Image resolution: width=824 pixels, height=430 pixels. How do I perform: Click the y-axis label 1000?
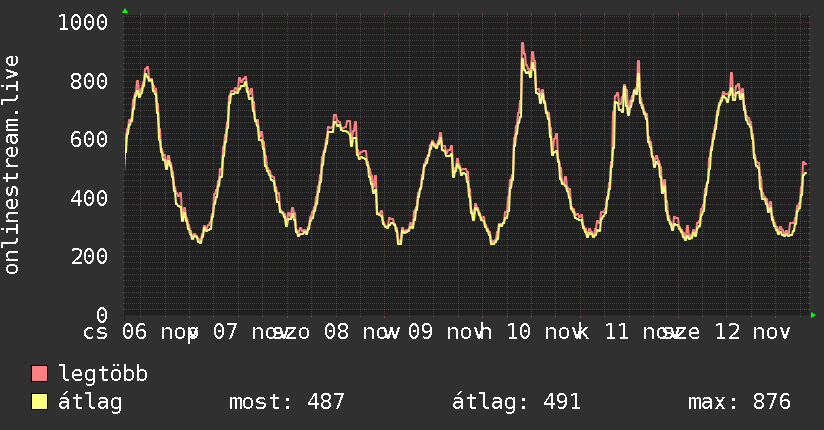click(83, 23)
